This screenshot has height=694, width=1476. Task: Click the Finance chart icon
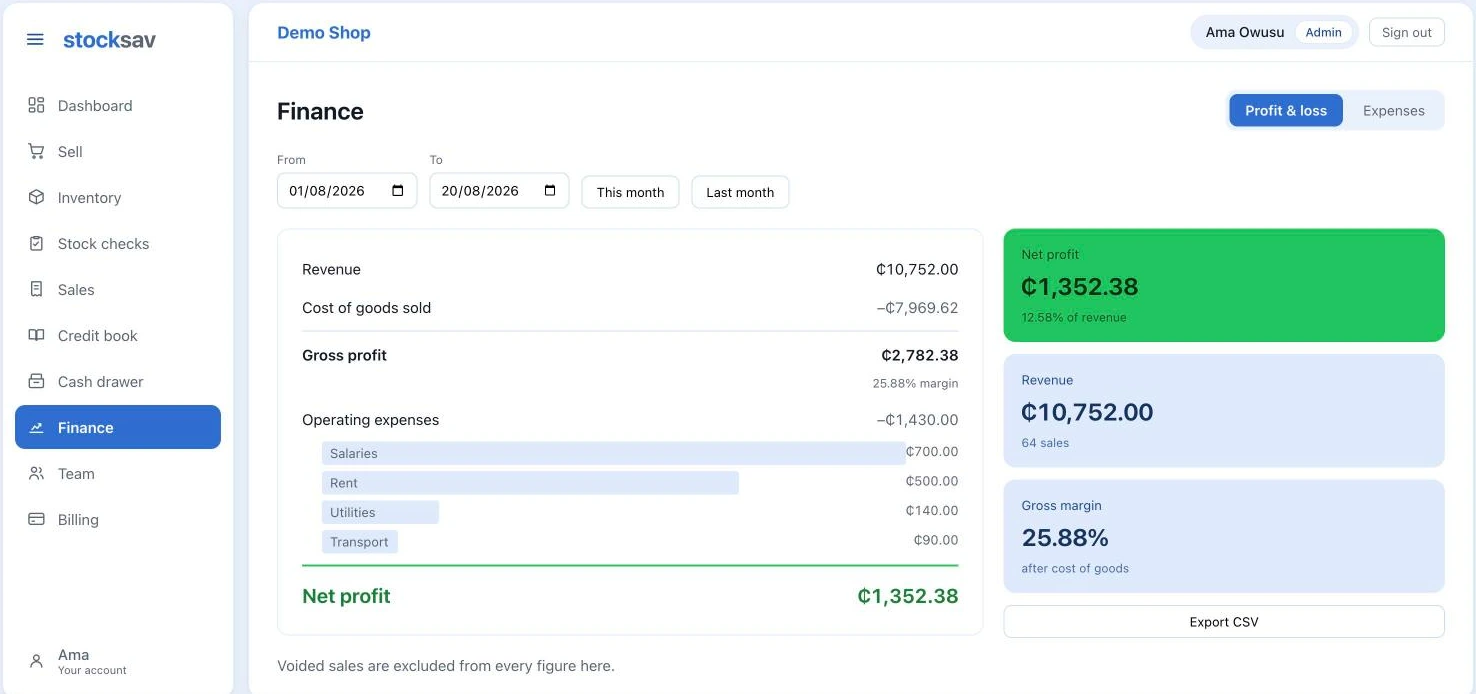(36, 427)
